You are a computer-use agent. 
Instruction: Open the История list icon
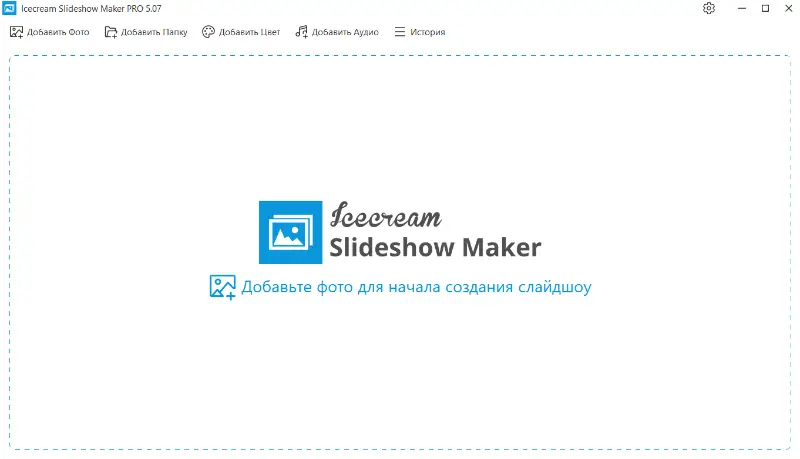(400, 32)
